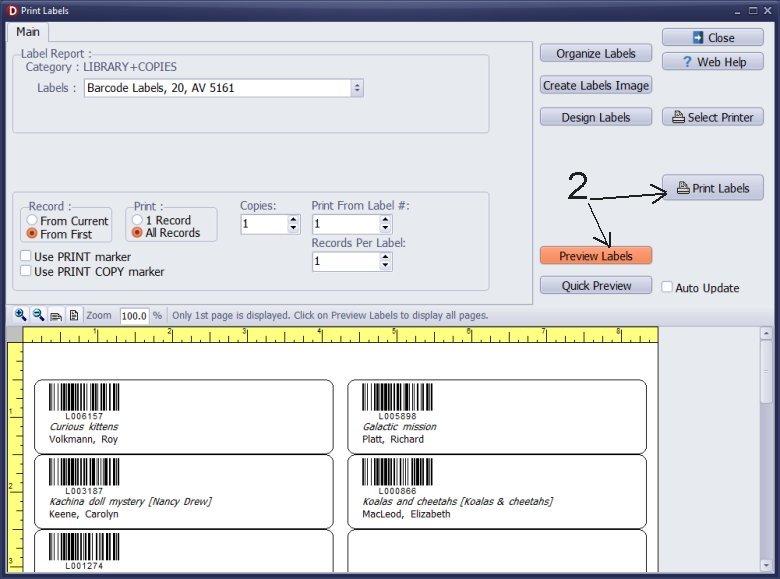780x579 pixels.
Task: Click the preview scrollbar up arrow
Action: [766, 333]
